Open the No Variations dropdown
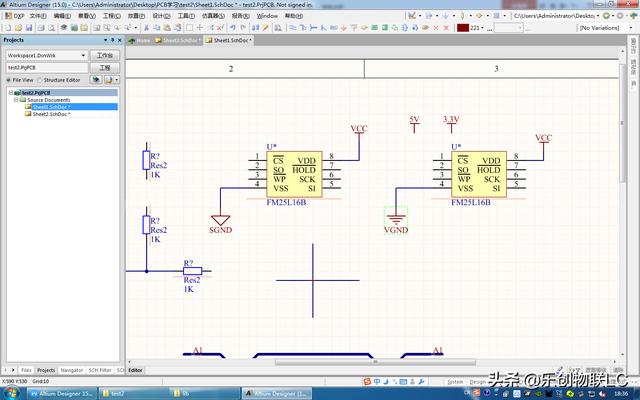Viewport: 640px width, 400px height. tap(631, 28)
